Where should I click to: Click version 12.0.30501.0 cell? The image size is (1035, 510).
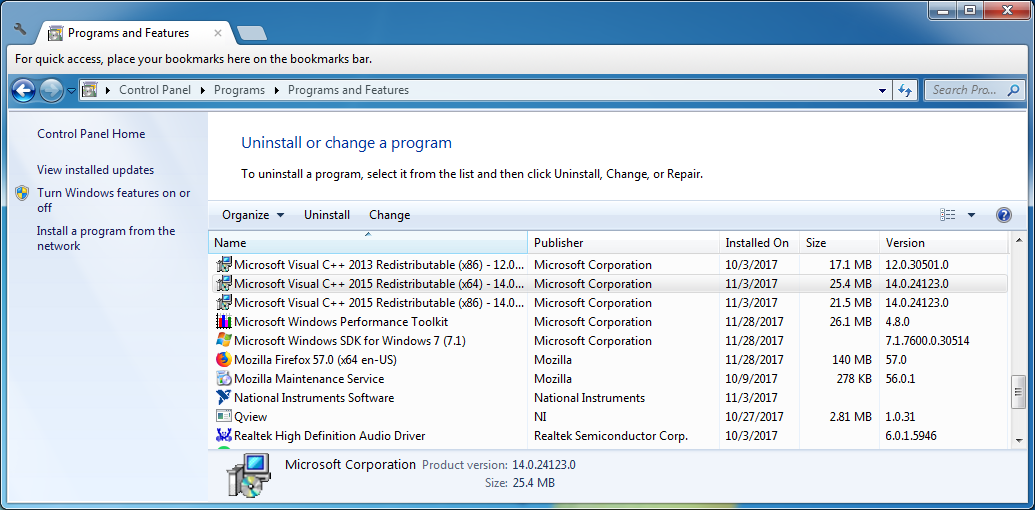click(x=917, y=265)
